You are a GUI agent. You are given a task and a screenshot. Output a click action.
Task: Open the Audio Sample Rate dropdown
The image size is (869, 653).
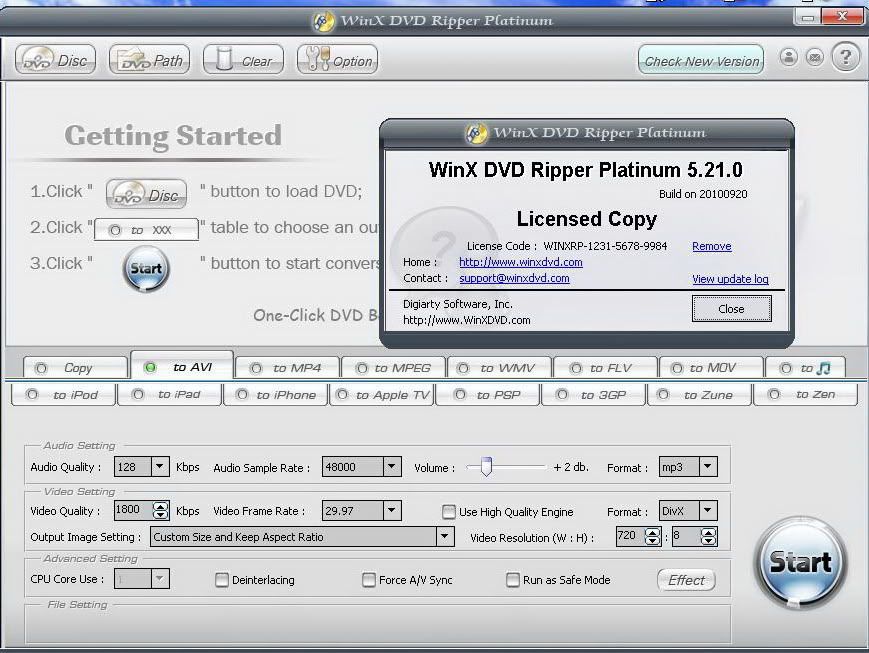(x=391, y=467)
